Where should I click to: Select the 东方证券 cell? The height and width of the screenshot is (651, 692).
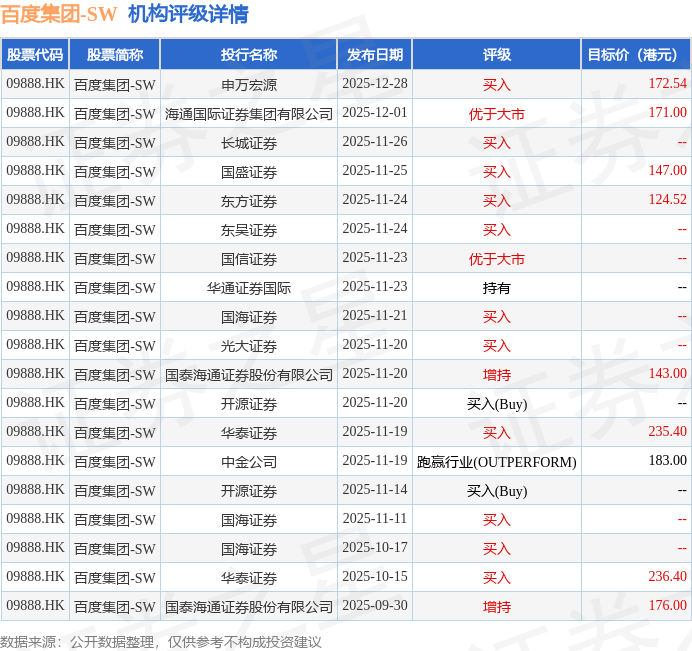coord(249,200)
